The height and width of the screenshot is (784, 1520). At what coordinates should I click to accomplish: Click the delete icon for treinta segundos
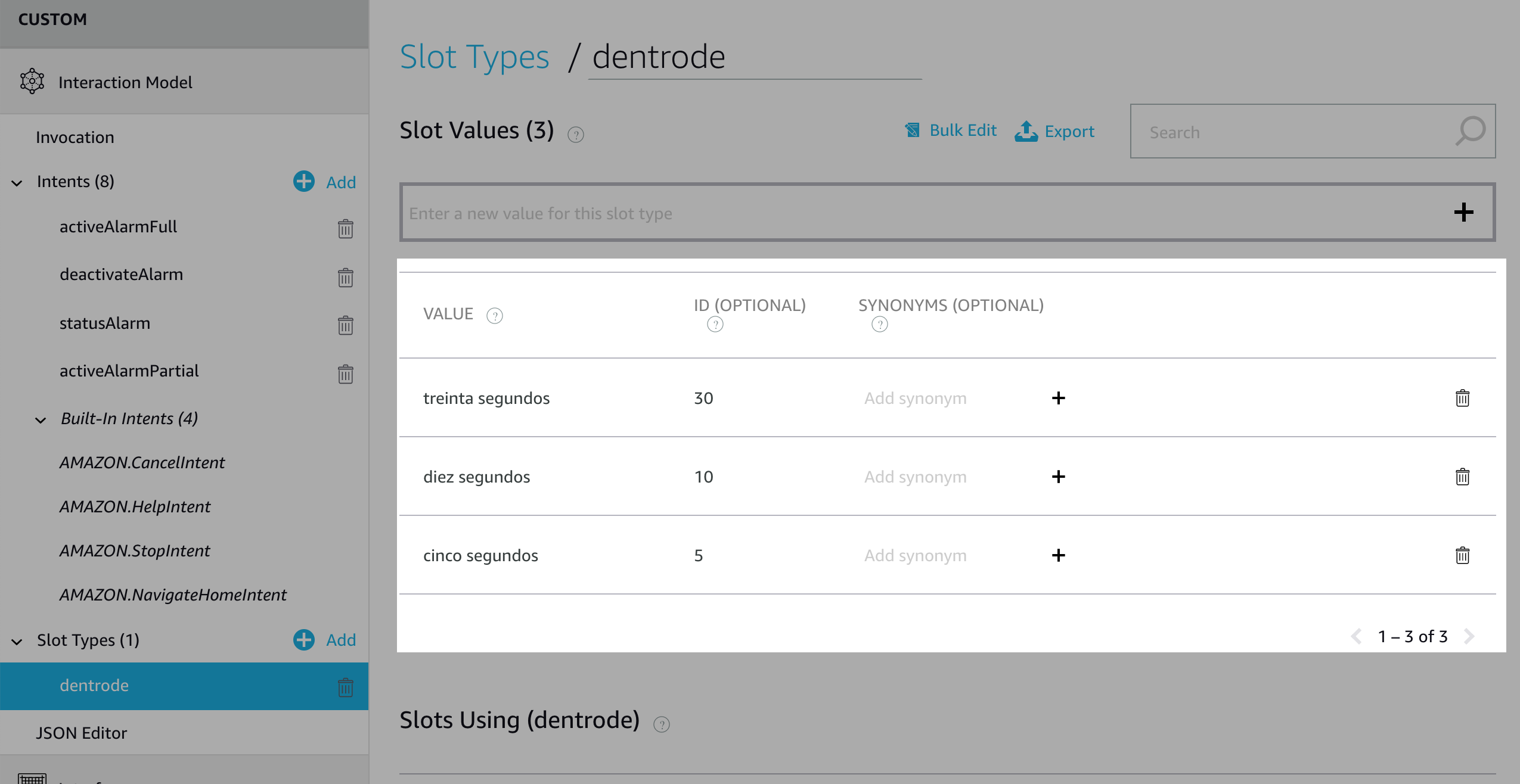1463,398
